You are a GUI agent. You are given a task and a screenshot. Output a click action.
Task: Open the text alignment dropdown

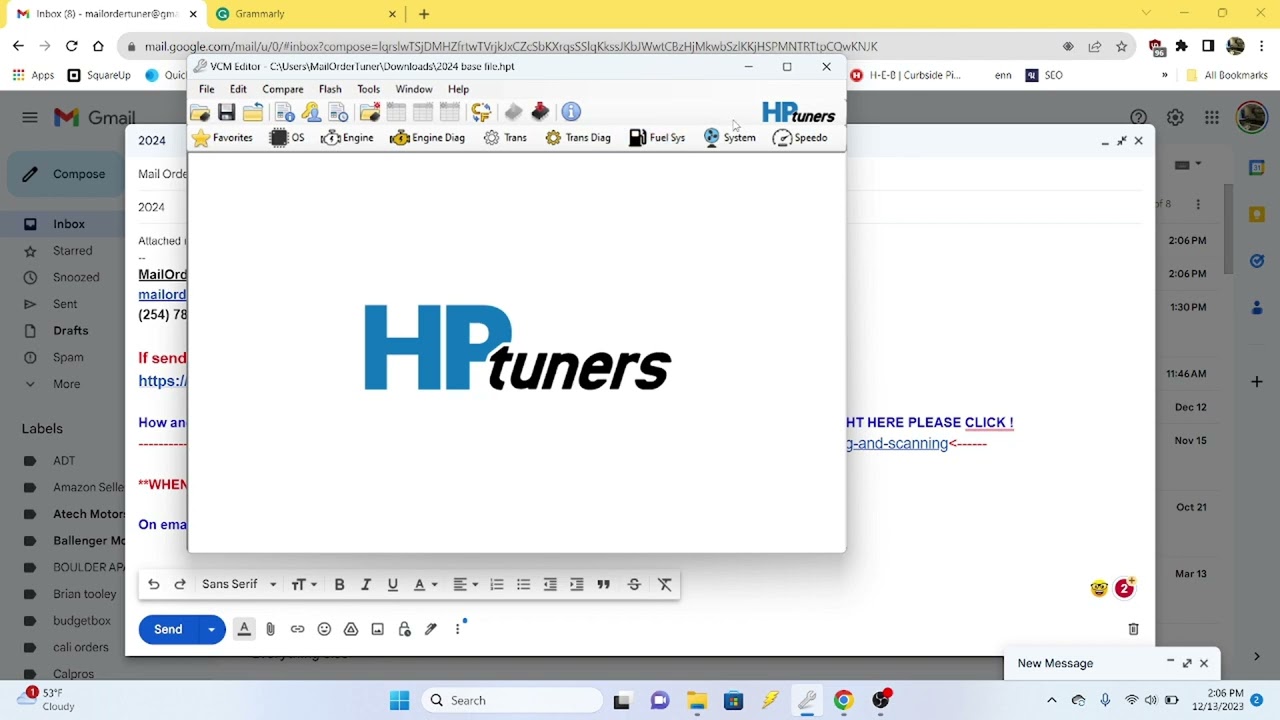[465, 585]
